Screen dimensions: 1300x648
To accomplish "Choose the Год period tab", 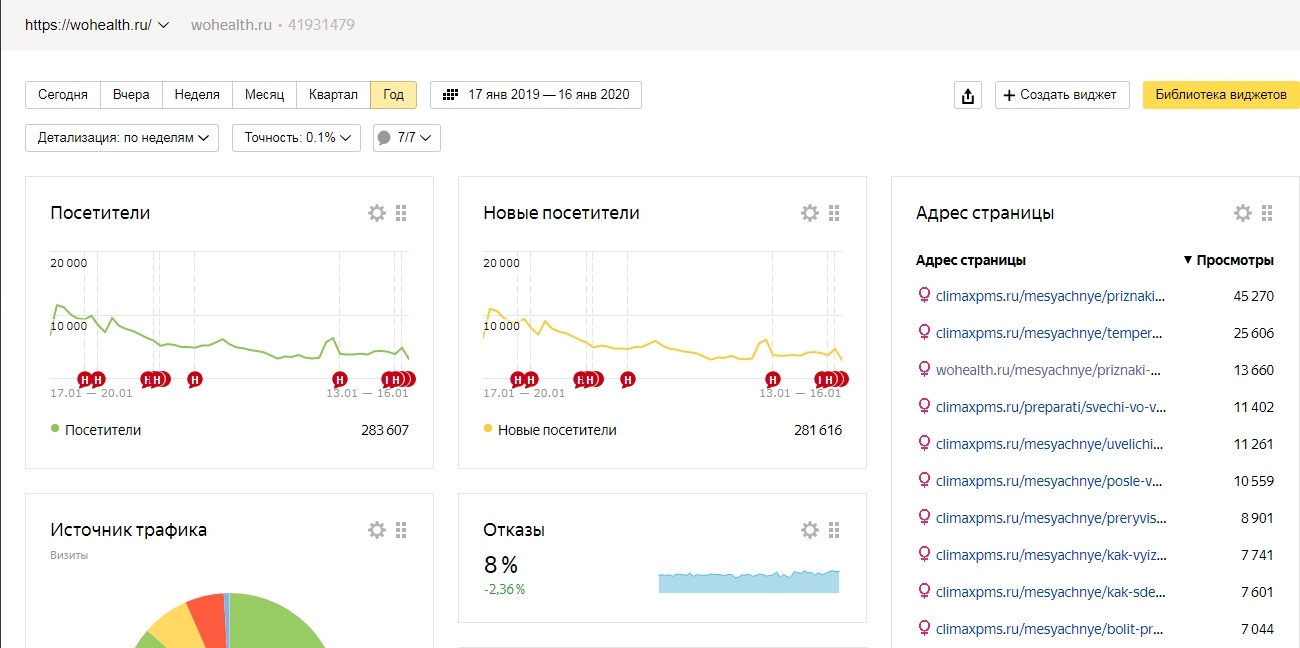I will pyautogui.click(x=393, y=95).
